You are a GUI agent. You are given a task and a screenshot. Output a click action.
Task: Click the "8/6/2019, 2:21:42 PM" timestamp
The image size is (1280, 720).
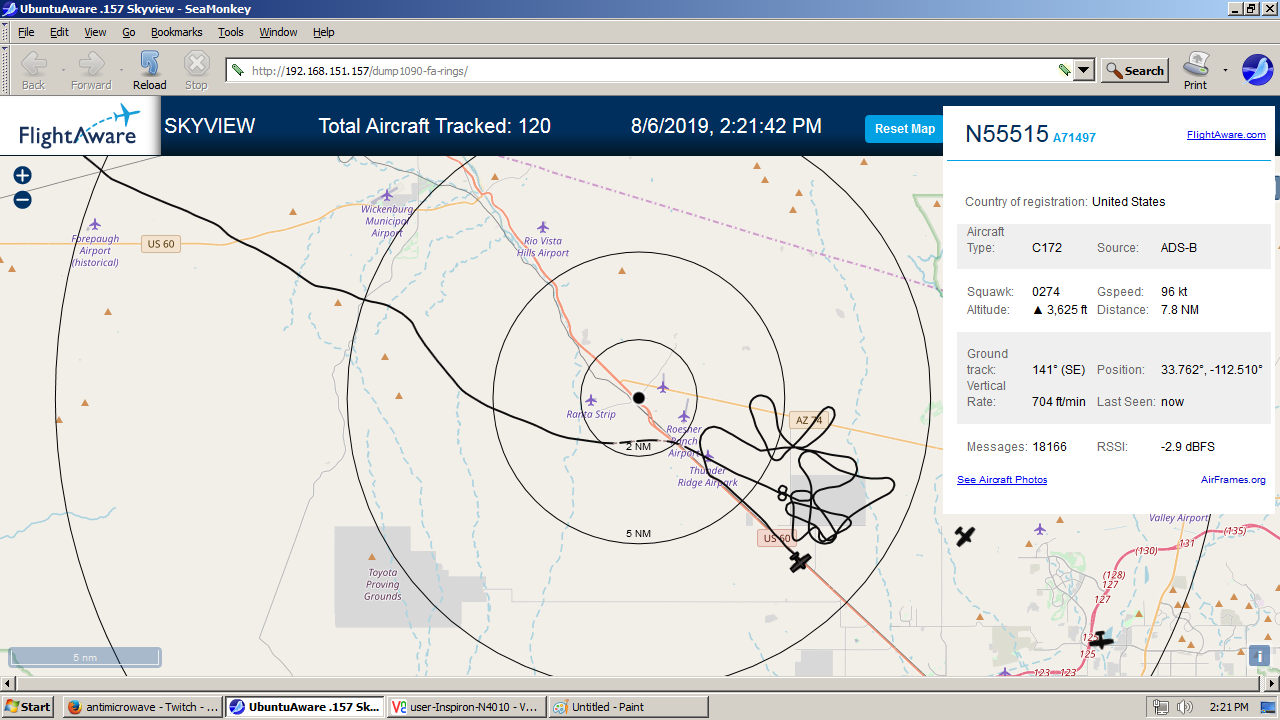[726, 126]
